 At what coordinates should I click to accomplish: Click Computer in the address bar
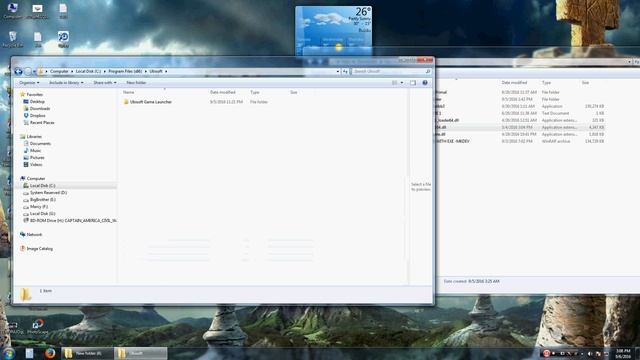coord(59,71)
